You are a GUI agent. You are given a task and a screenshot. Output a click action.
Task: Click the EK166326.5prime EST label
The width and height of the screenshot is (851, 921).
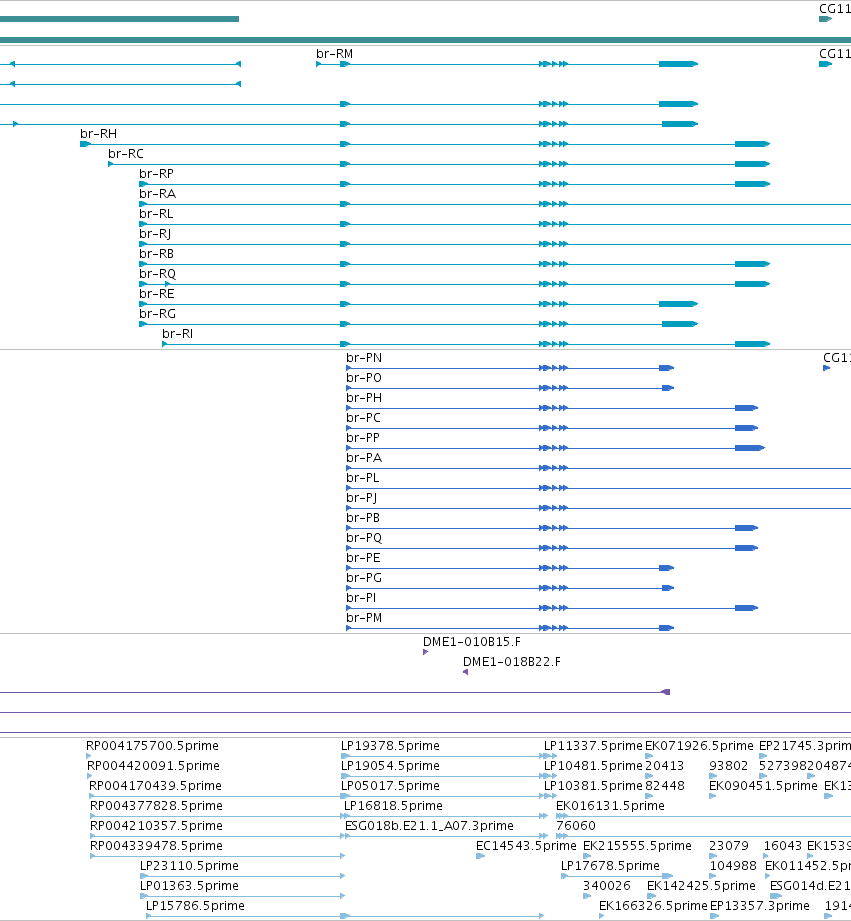point(653,906)
